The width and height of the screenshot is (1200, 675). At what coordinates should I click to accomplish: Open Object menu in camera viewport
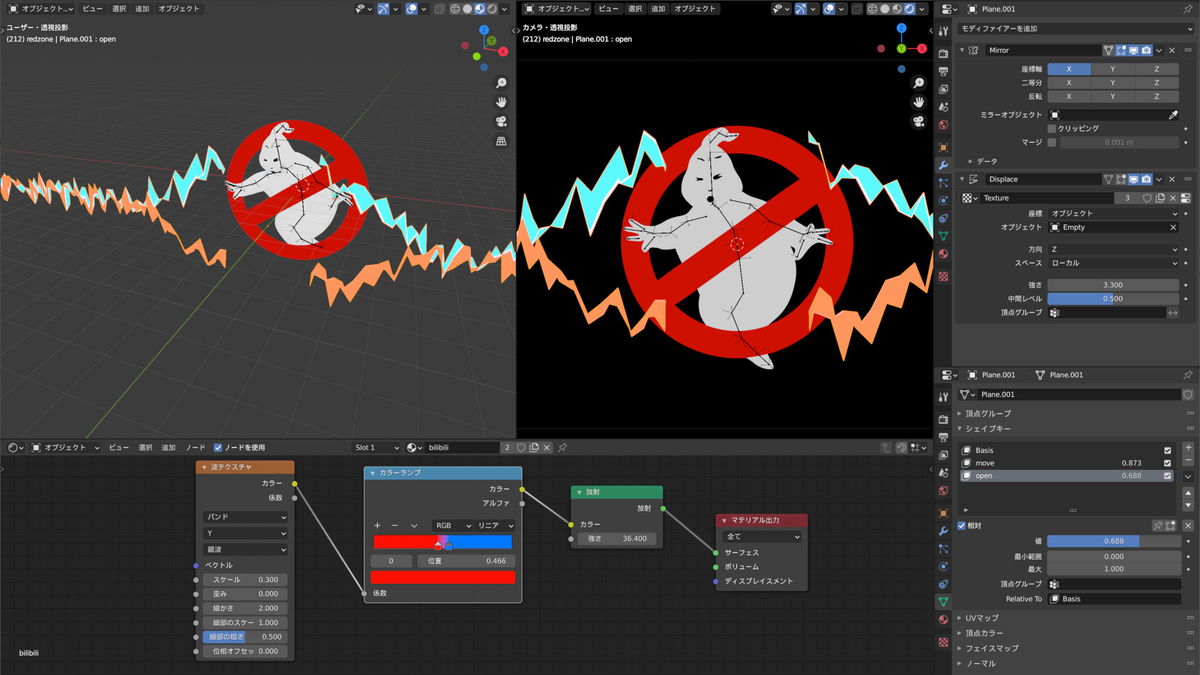click(x=694, y=8)
